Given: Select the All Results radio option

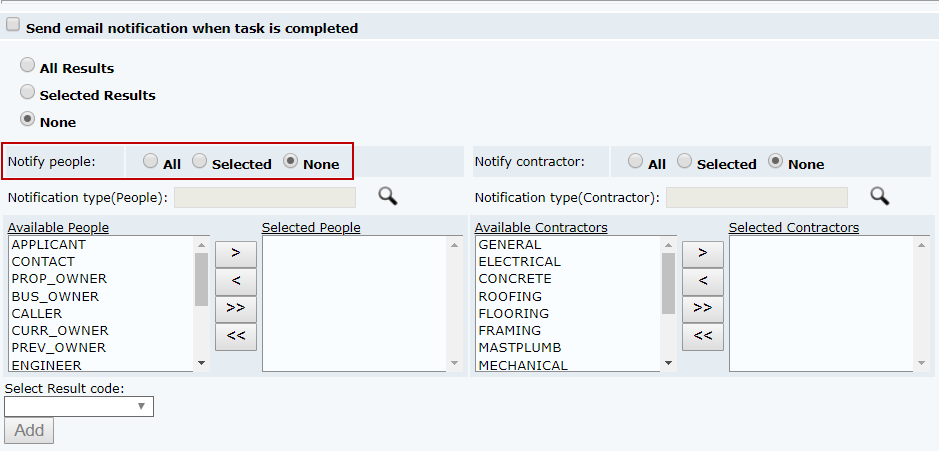Looking at the screenshot, I should [28, 66].
